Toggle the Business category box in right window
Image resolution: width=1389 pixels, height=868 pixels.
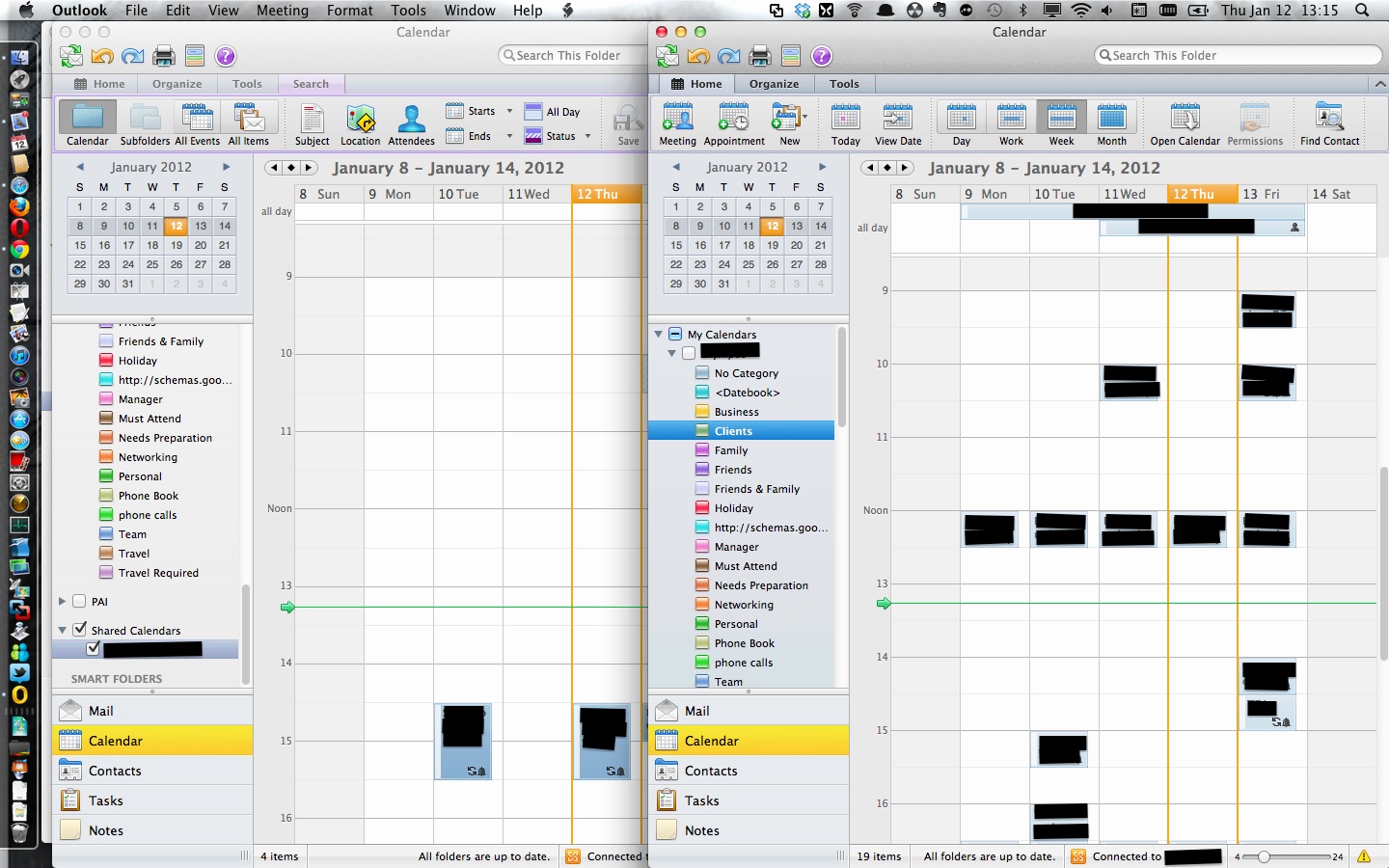(702, 412)
